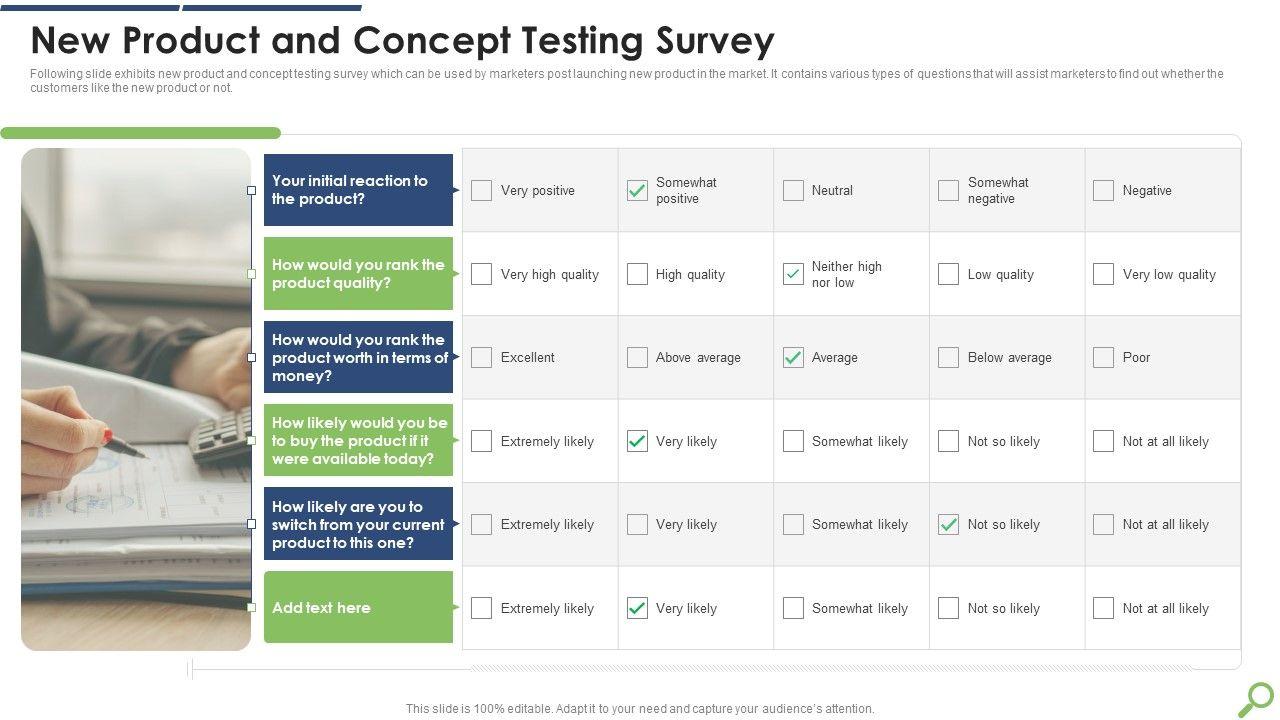Click the product worth in terms of money question

click(x=358, y=357)
